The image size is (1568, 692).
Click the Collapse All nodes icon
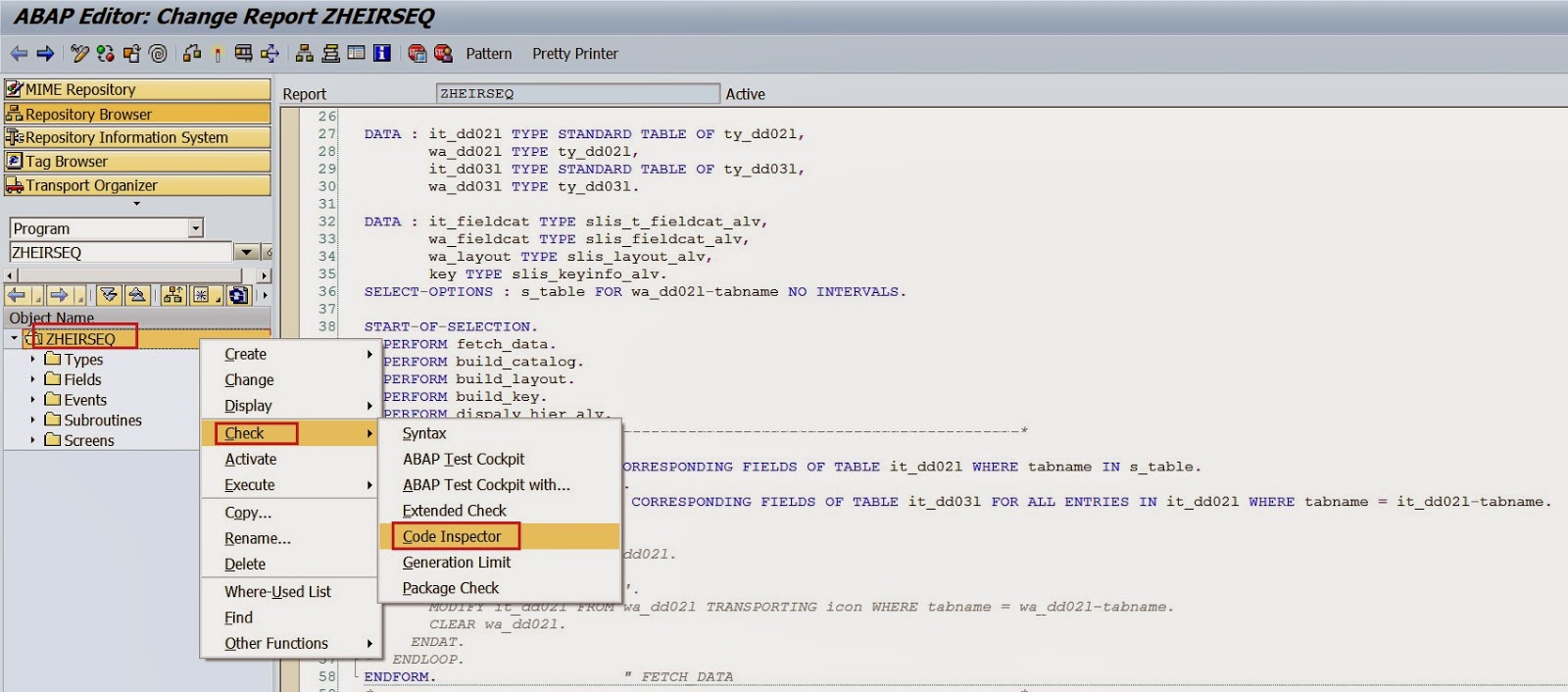[137, 295]
